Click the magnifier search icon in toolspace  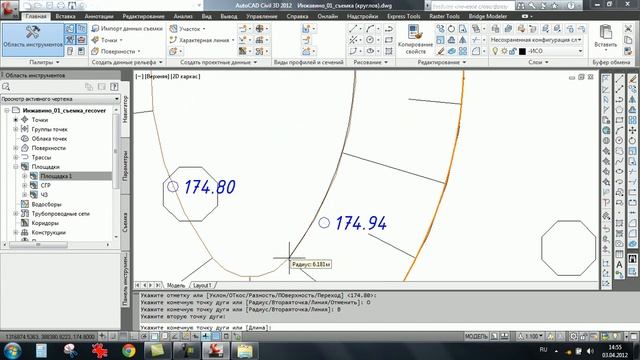[6, 87]
